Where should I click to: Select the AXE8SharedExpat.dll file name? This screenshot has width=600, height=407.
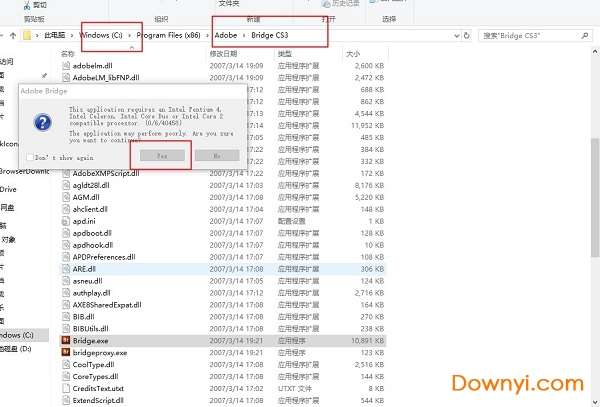click(x=107, y=305)
